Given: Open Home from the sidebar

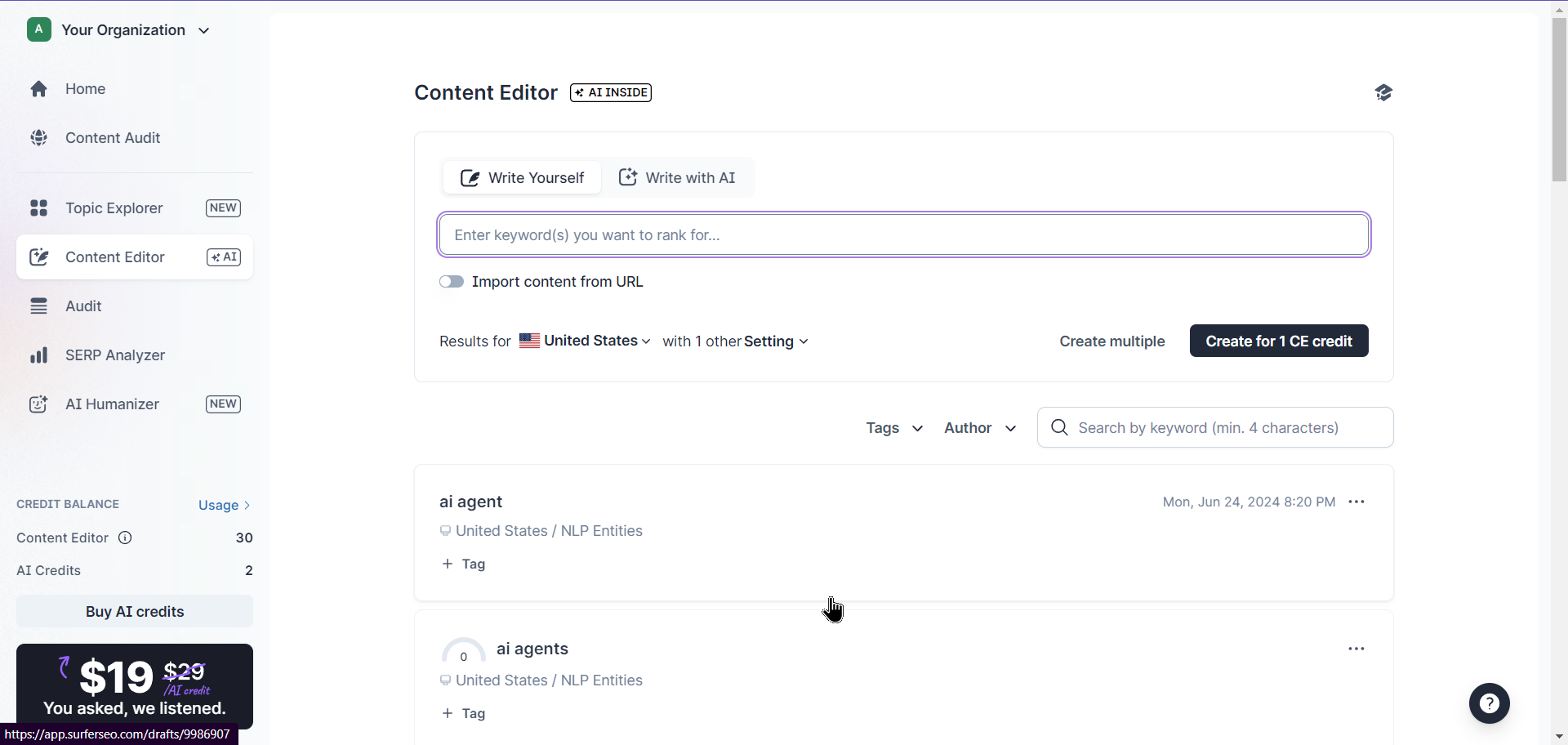Looking at the screenshot, I should click(x=85, y=88).
